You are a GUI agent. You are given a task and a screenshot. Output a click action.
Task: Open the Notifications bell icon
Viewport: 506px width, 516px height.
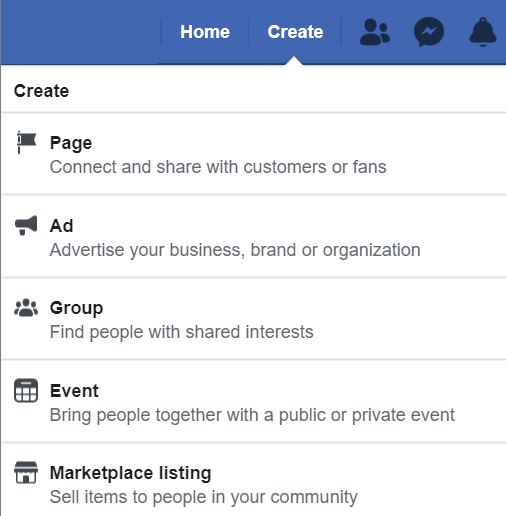pos(483,32)
